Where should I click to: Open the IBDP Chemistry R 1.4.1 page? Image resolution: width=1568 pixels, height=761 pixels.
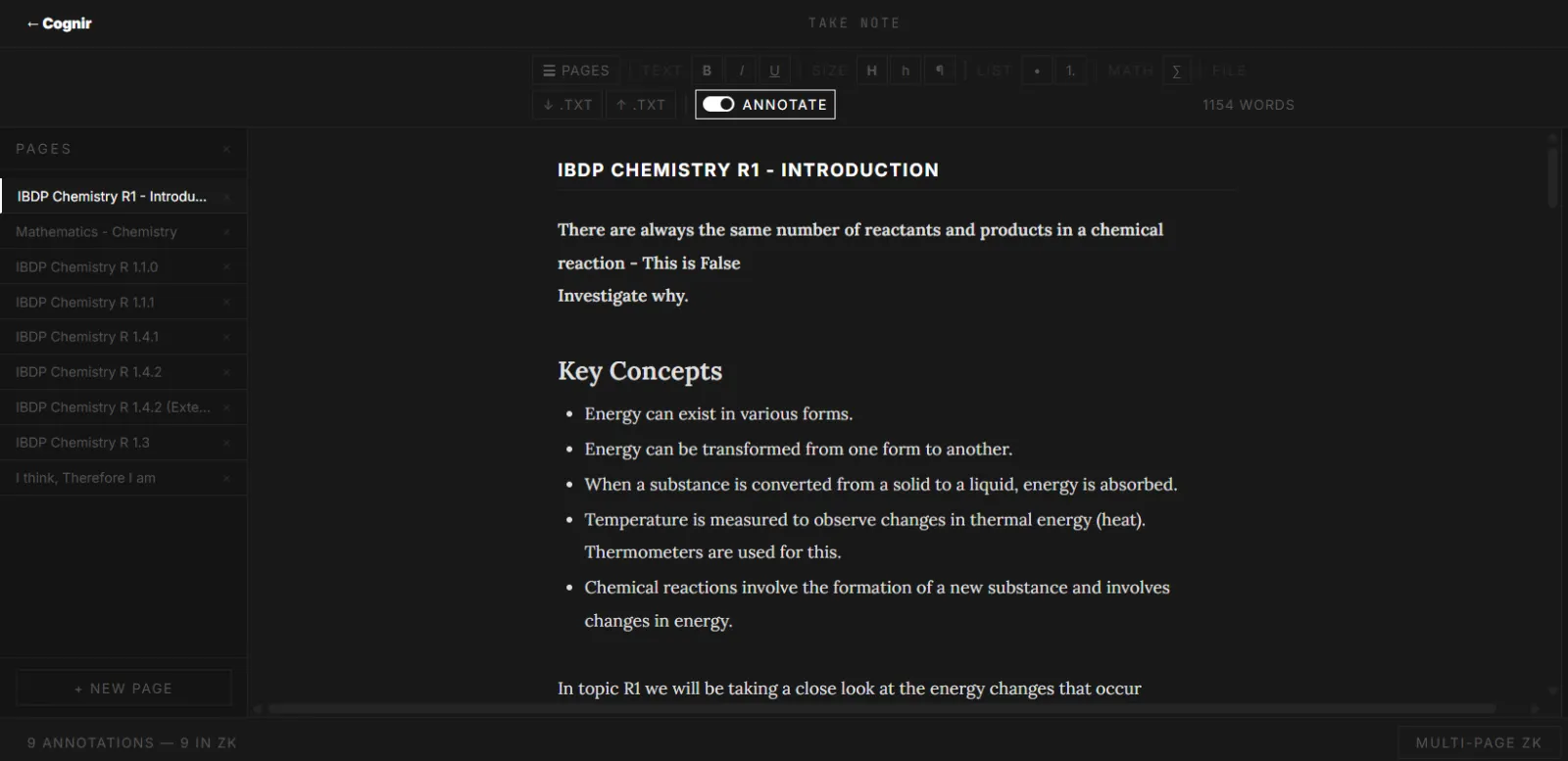coord(122,337)
